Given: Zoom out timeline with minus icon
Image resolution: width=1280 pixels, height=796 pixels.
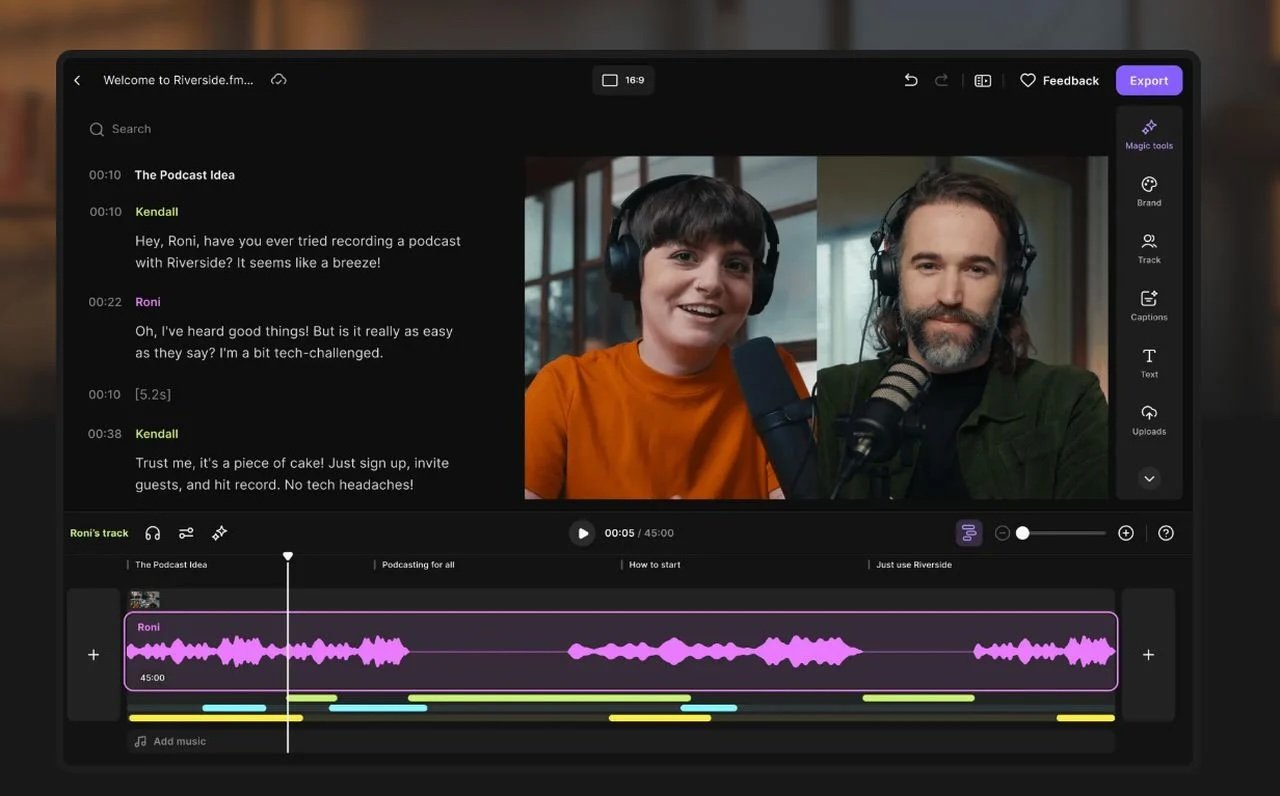Looking at the screenshot, I should click(x=1002, y=533).
